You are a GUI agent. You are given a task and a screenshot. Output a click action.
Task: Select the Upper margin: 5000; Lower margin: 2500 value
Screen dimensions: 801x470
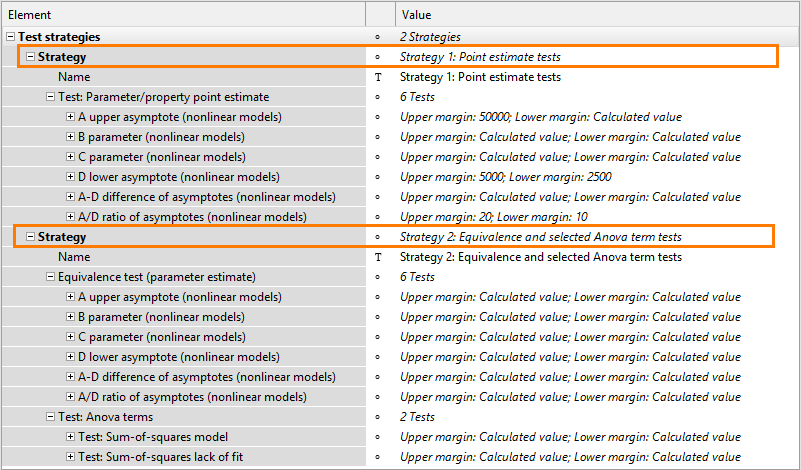506,177
